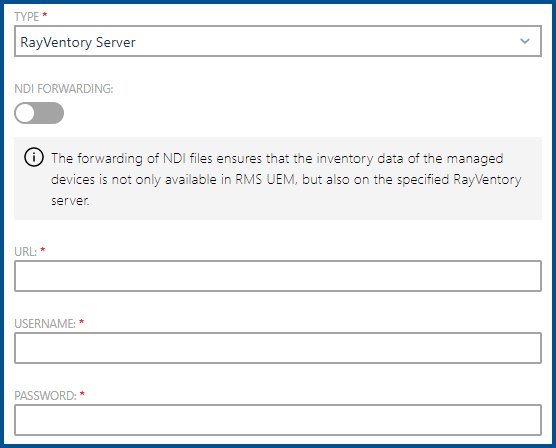Click the red asterisk beside USERNAME label
Screen dimensions: 556x448
pos(81,322)
